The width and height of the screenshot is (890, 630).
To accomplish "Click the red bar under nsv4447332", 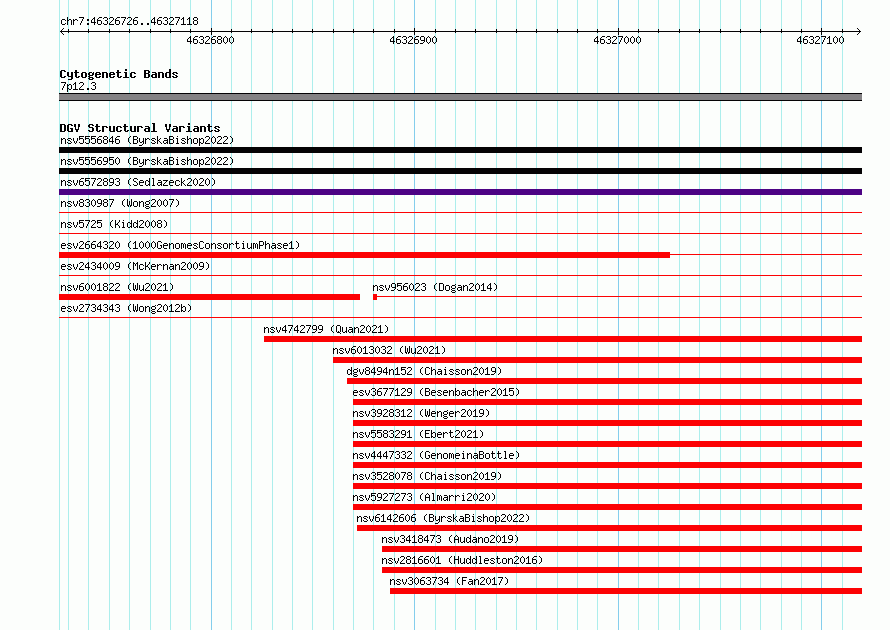I will (x=607, y=465).
